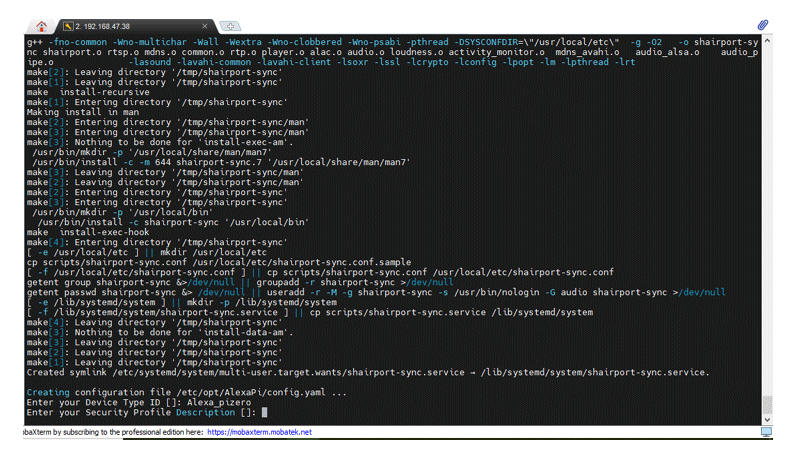Click scrollbar down arrow in terminal
Viewport: 796px width, 449px height.
tap(767, 420)
